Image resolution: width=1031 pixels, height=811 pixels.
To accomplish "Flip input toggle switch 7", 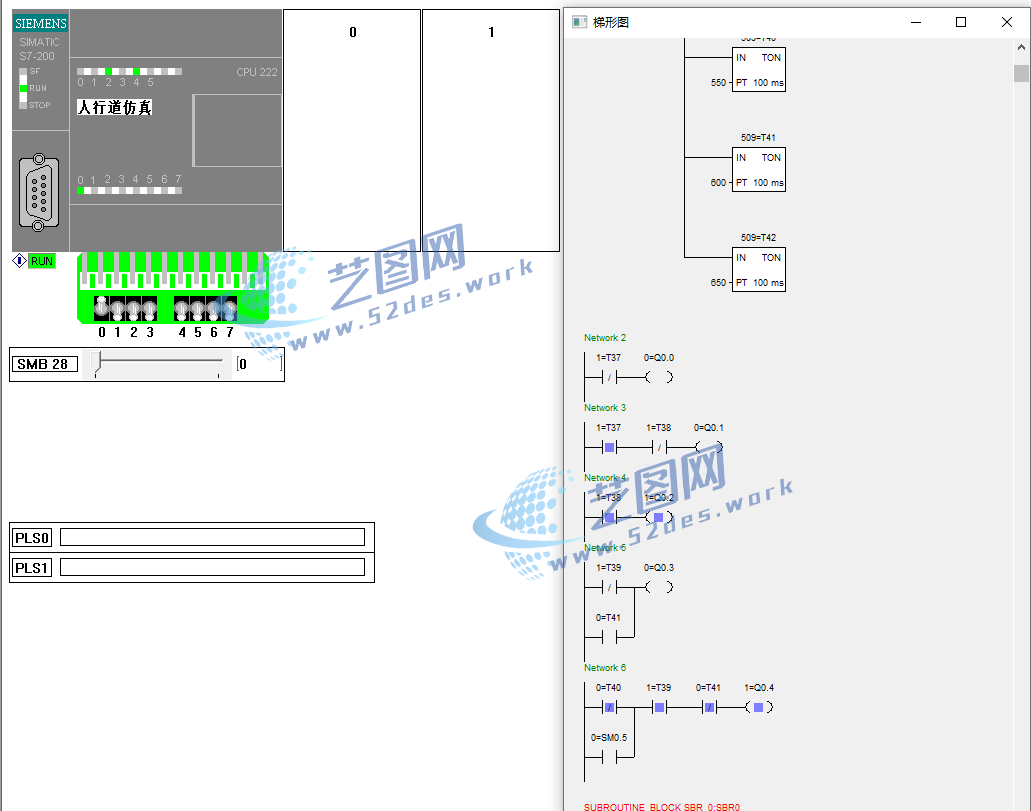I will (229, 308).
